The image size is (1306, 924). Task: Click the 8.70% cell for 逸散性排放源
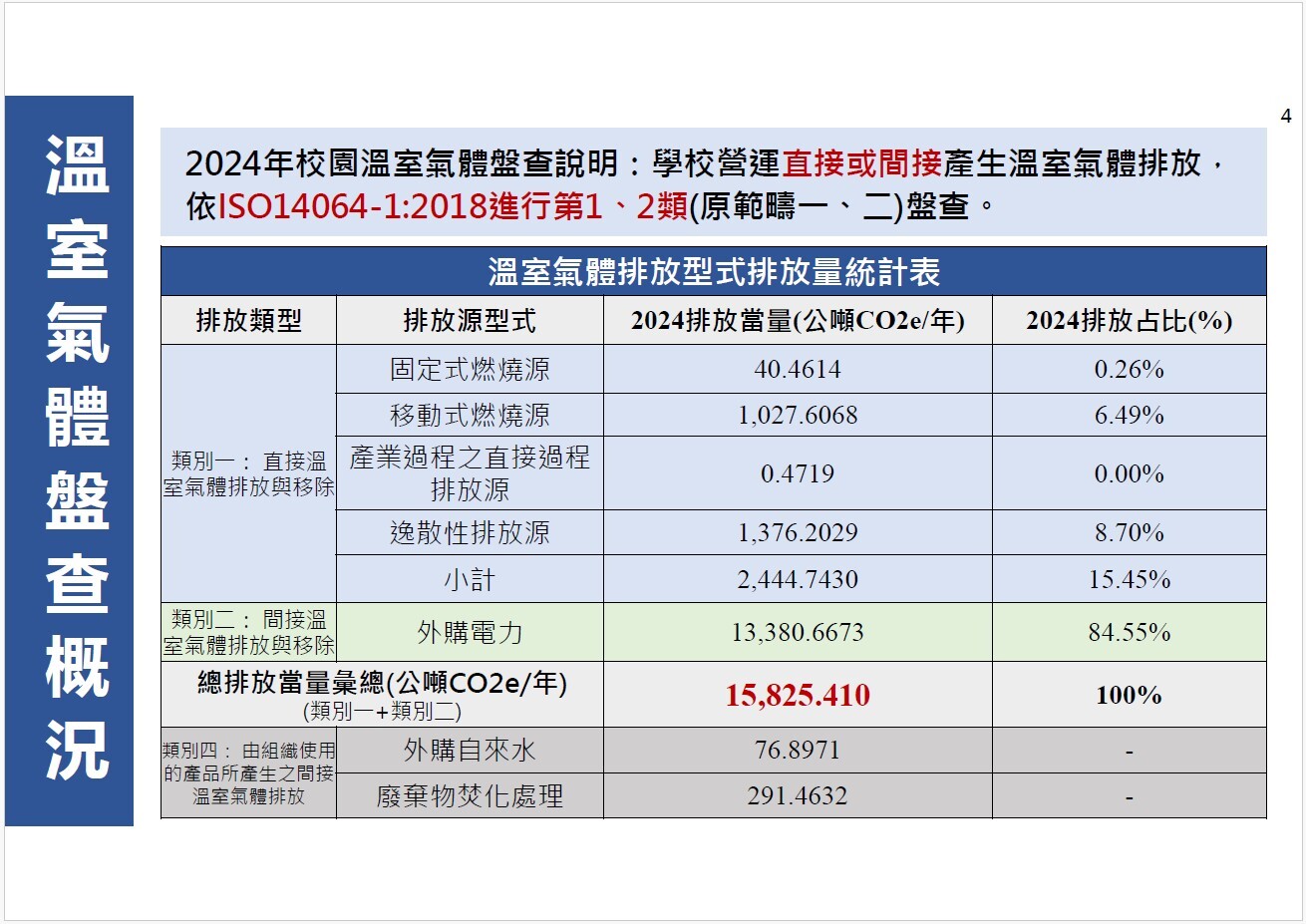(x=1129, y=533)
